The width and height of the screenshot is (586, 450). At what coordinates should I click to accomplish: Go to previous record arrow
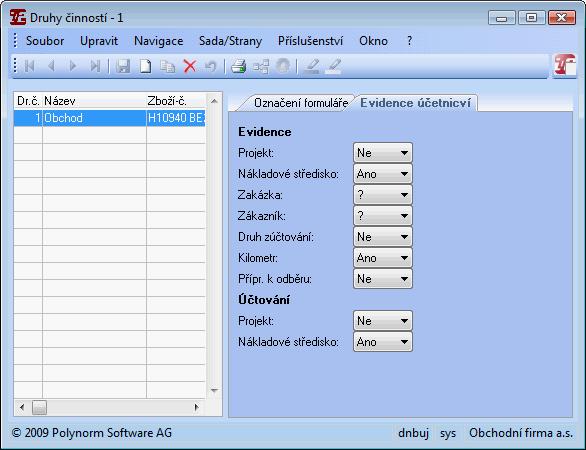[52, 67]
